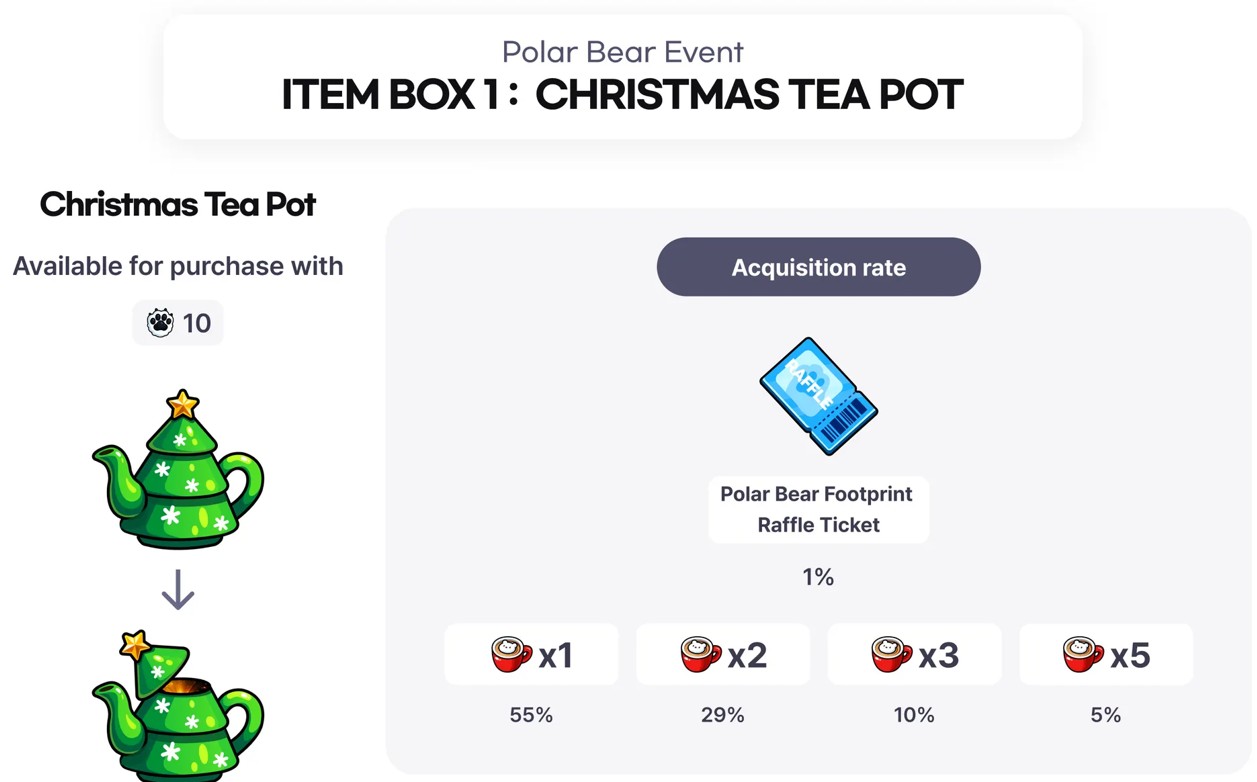Click the 55% rate text
The image size is (1257, 782).
click(531, 715)
